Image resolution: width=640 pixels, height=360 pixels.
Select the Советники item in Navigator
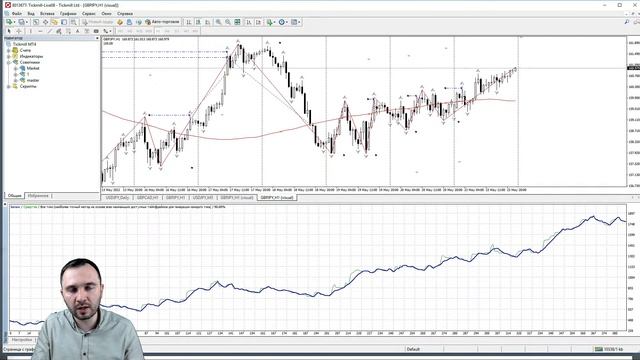(30, 62)
